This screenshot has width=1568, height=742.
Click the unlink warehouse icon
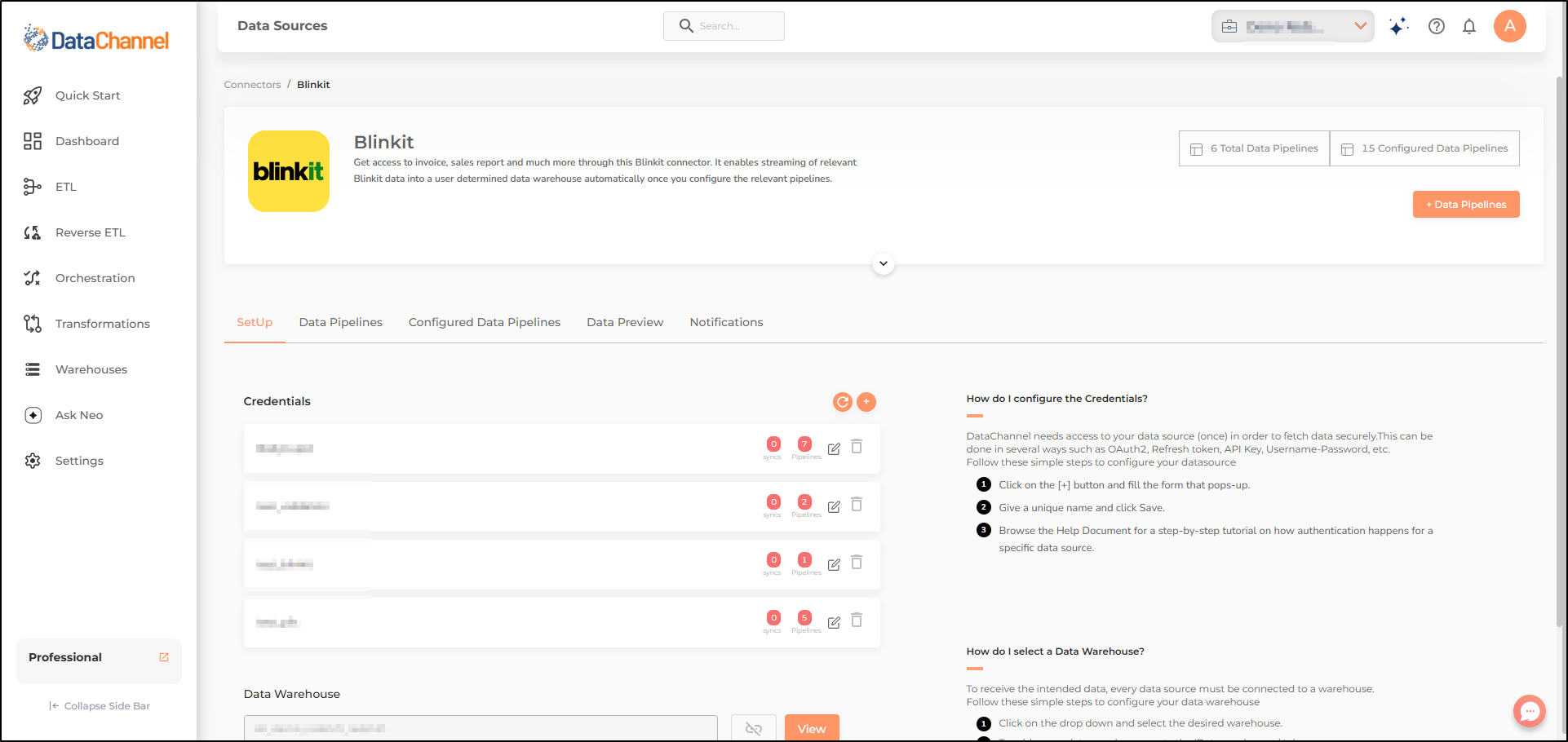(754, 728)
